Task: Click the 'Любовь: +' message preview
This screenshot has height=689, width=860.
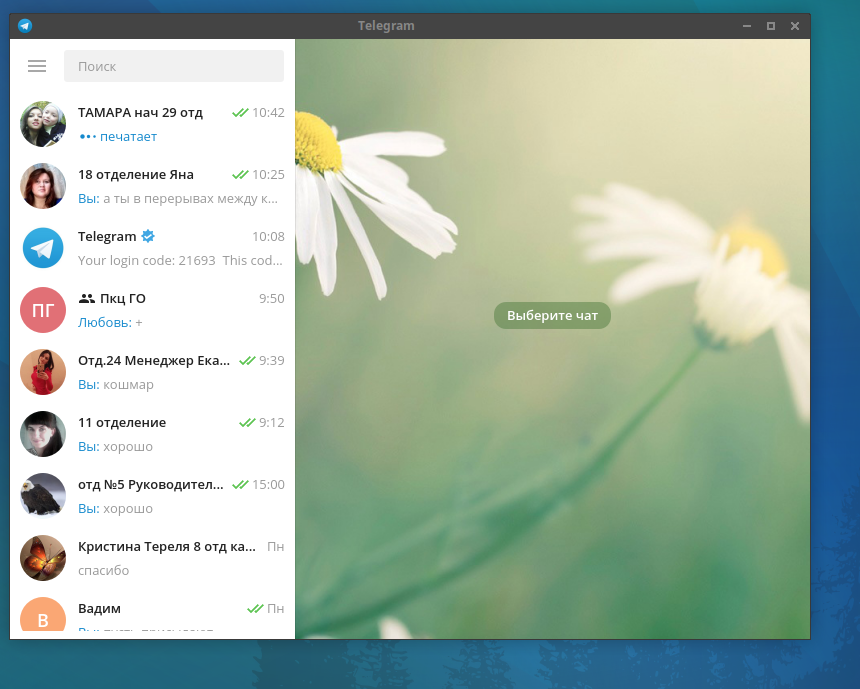Action: coord(110,323)
